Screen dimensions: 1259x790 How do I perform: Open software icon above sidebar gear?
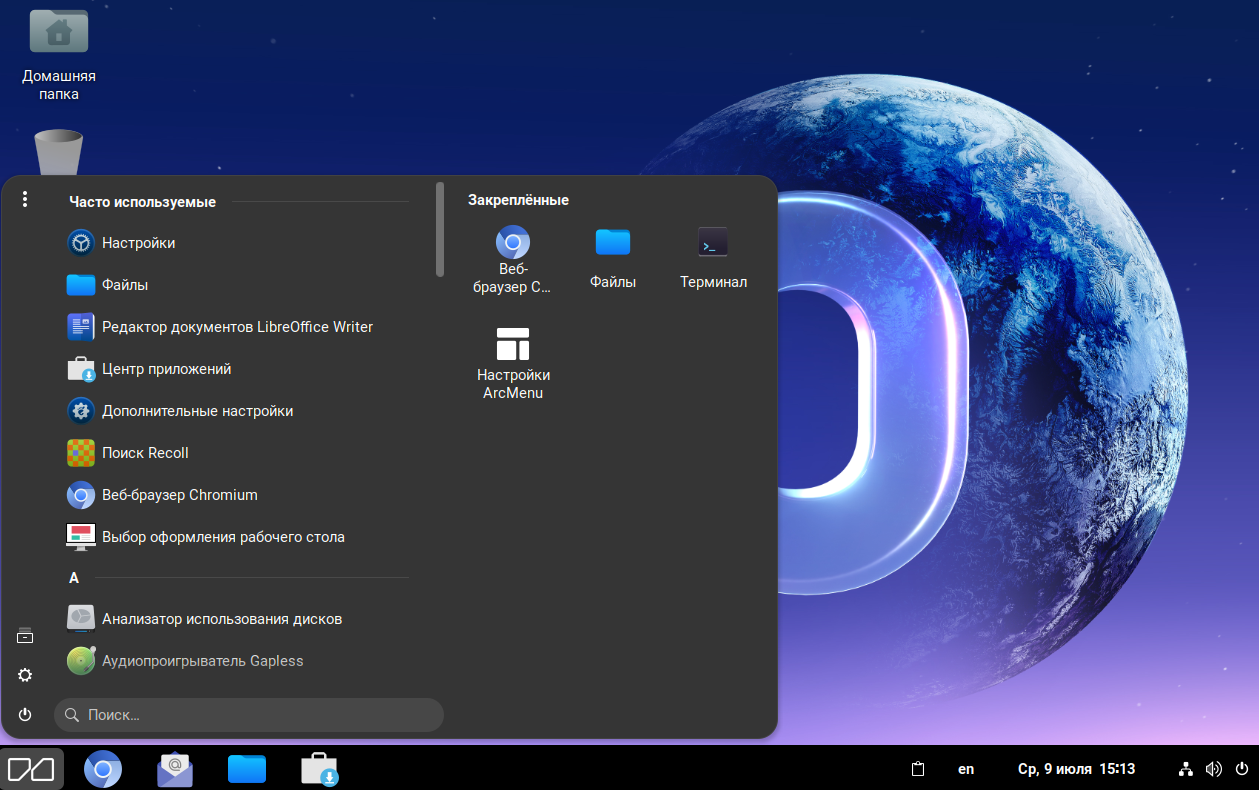pos(25,636)
